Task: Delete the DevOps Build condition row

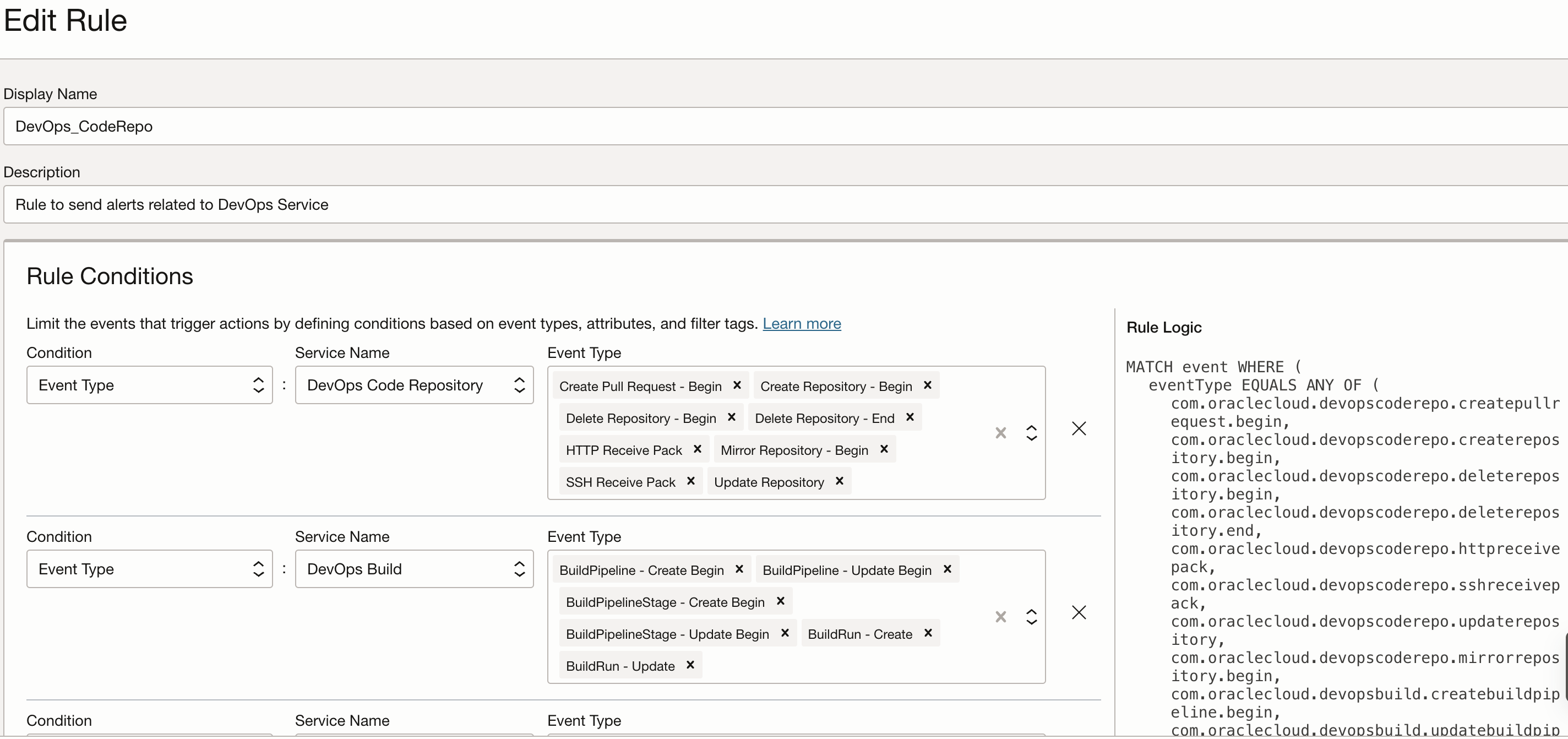Action: click(x=1079, y=612)
